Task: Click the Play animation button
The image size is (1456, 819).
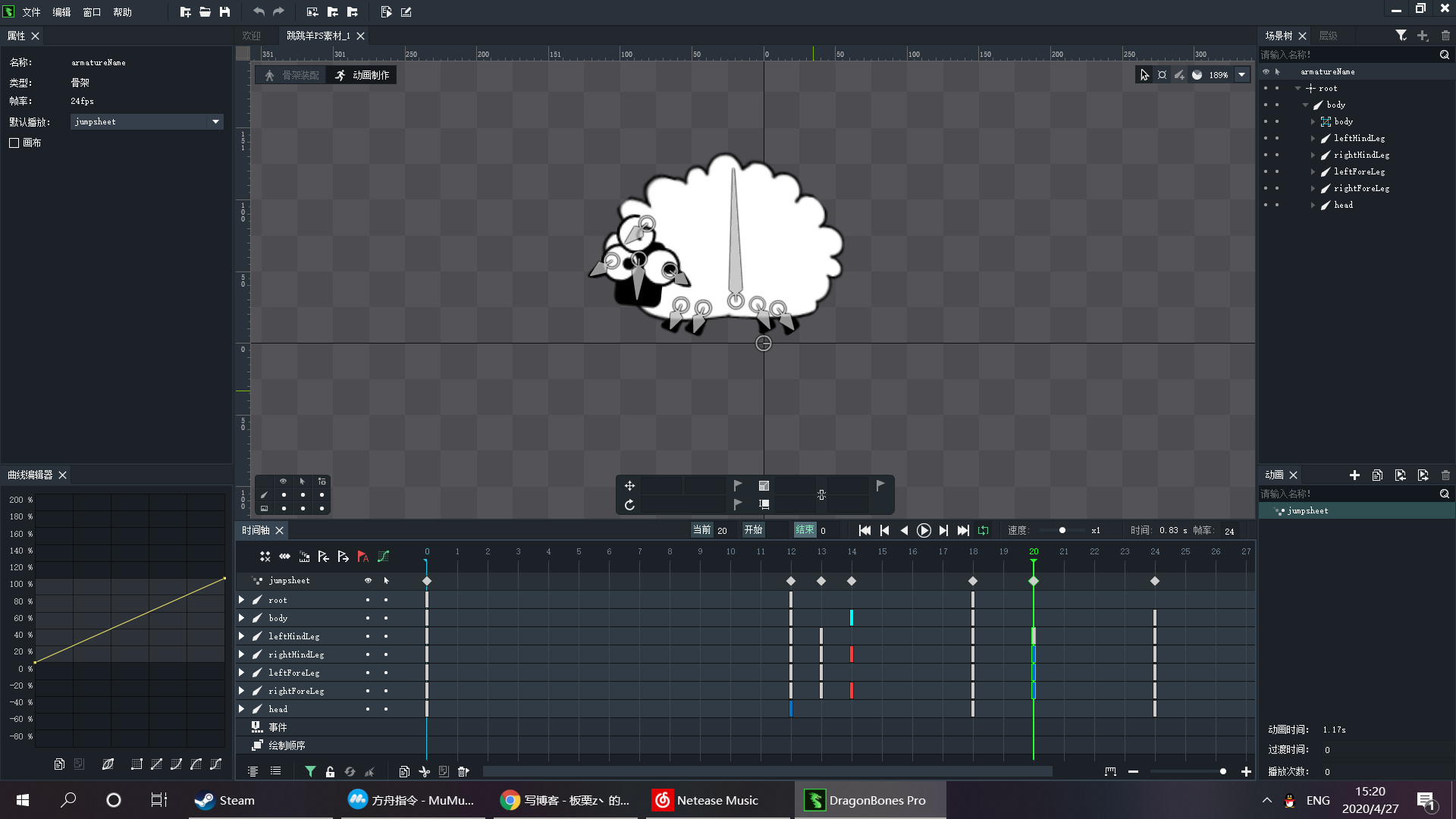Action: pyautogui.click(x=924, y=531)
